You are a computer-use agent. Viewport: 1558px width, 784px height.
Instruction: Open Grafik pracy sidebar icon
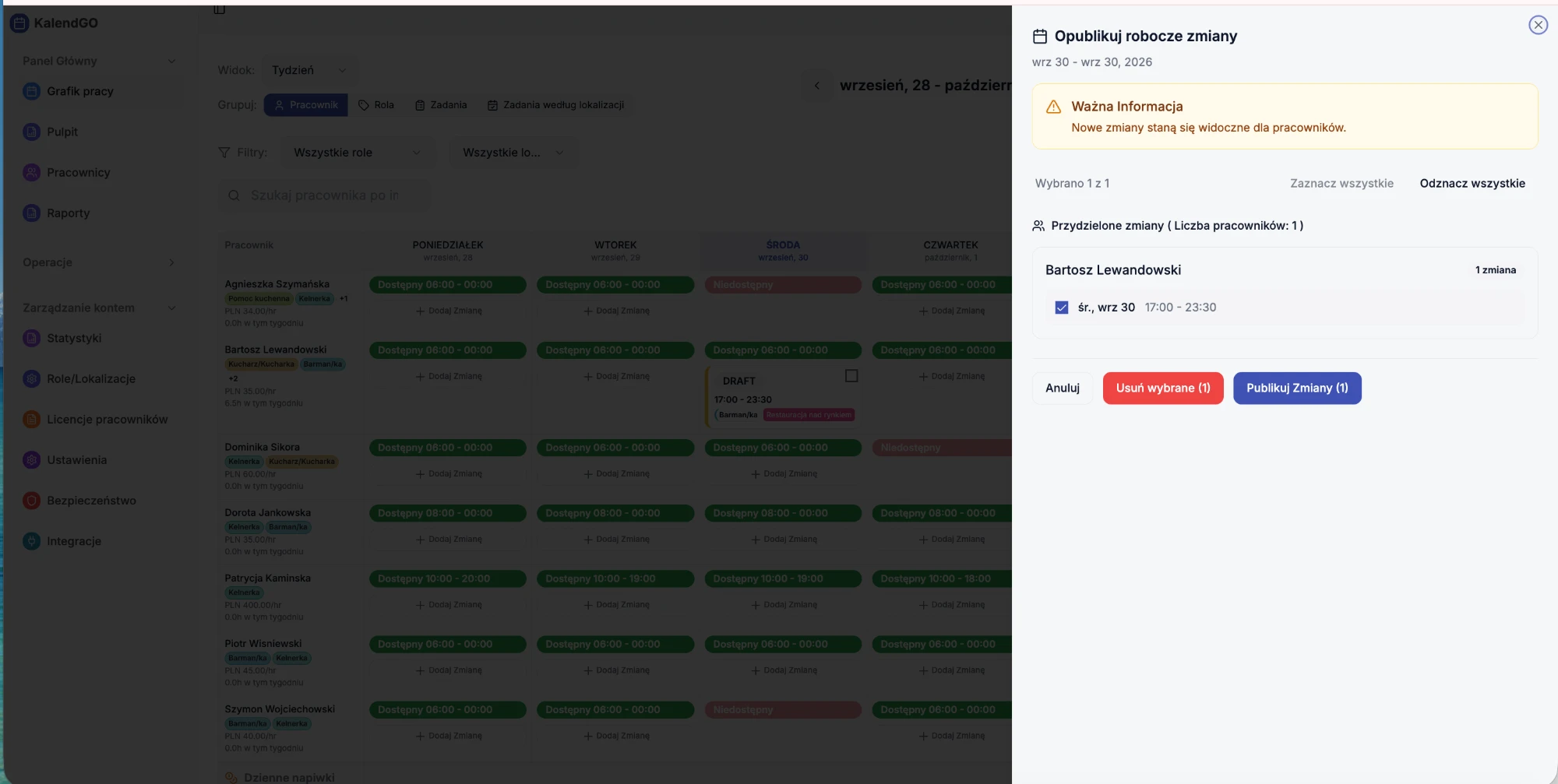point(31,91)
